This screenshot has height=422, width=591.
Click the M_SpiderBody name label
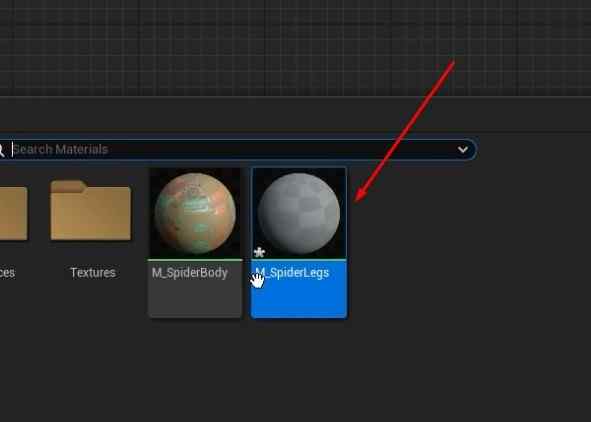pos(190,273)
